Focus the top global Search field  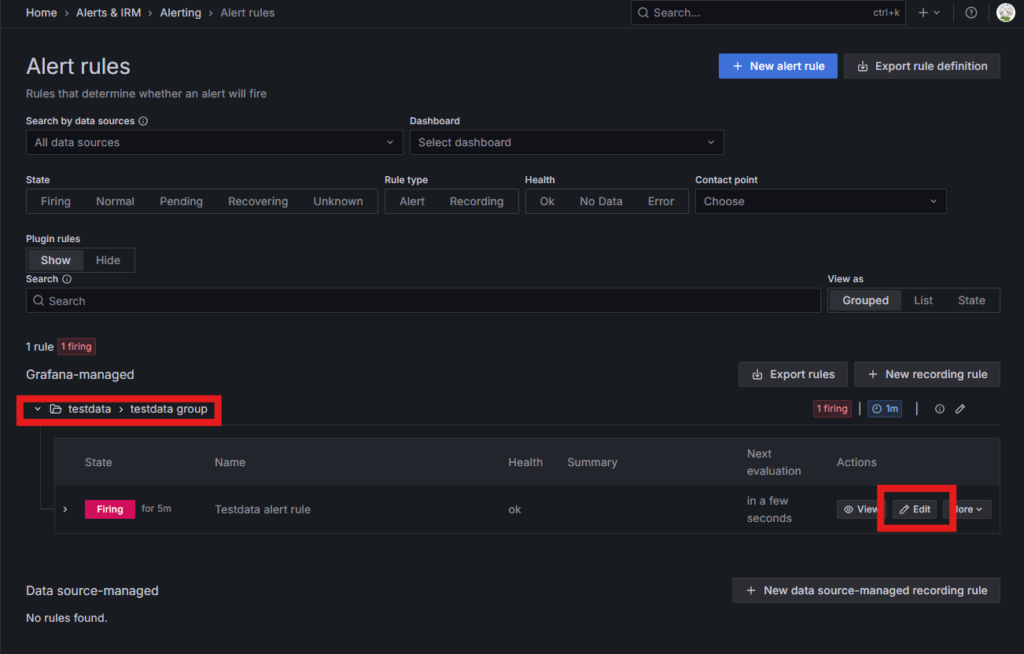coord(768,12)
